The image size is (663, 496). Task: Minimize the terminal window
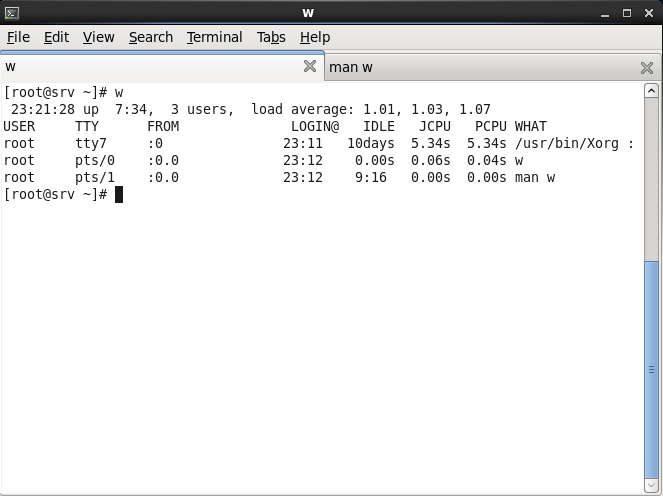(x=605, y=13)
